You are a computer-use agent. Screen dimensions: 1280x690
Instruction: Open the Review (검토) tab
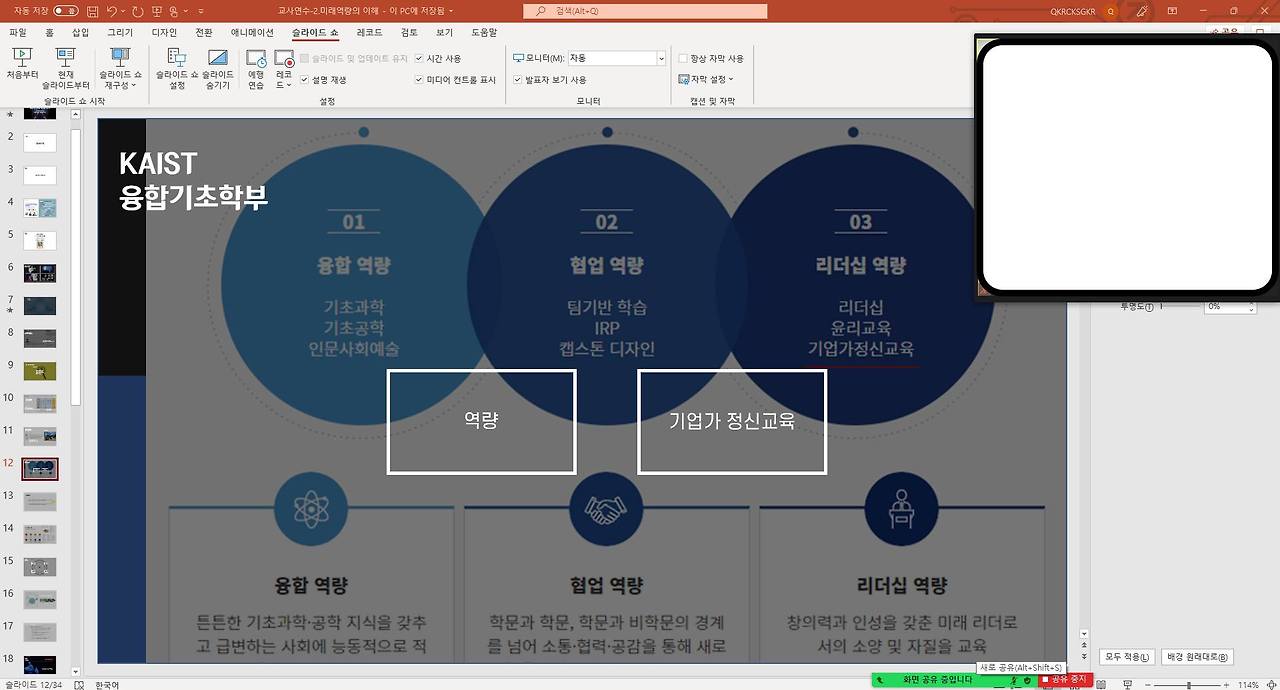[409, 33]
